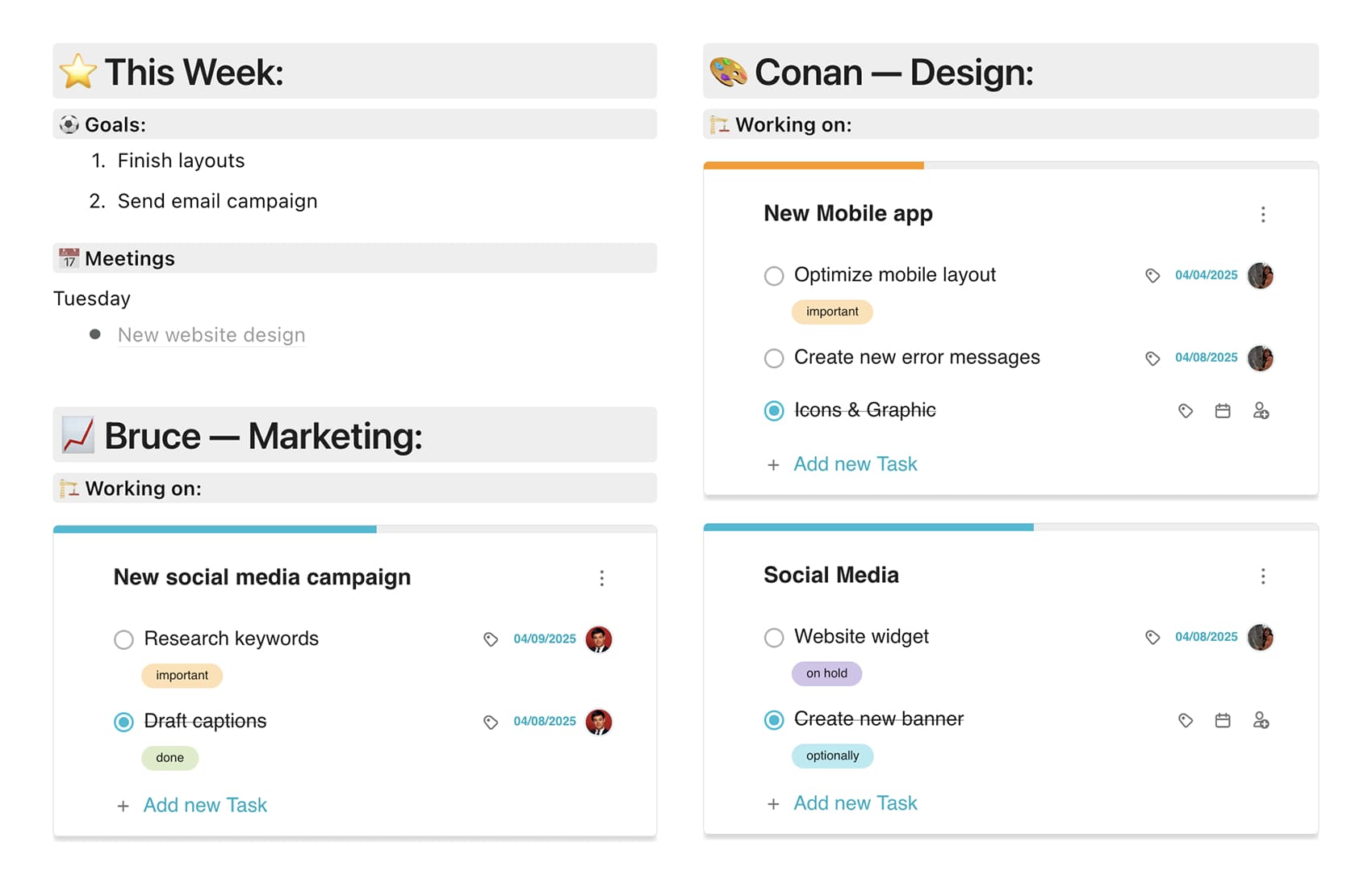The height and width of the screenshot is (888, 1372).
Task: Click tag icon on Optimize mobile layout task
Action: 1152,276
